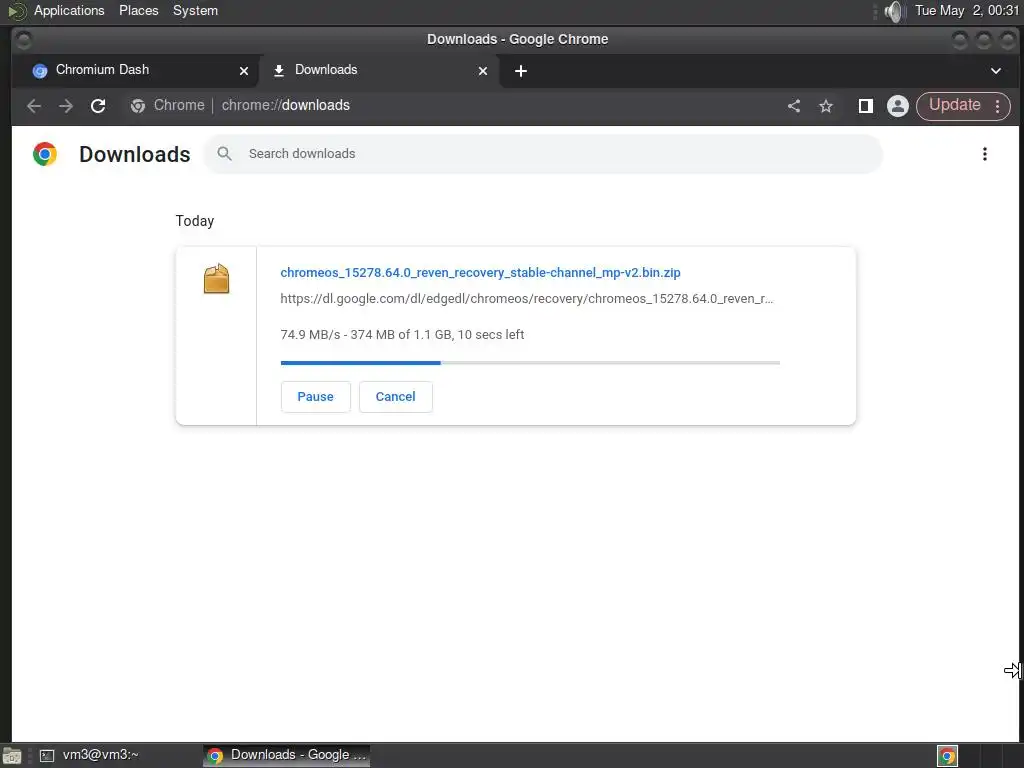
Task: Open the System menu
Action: (x=195, y=10)
